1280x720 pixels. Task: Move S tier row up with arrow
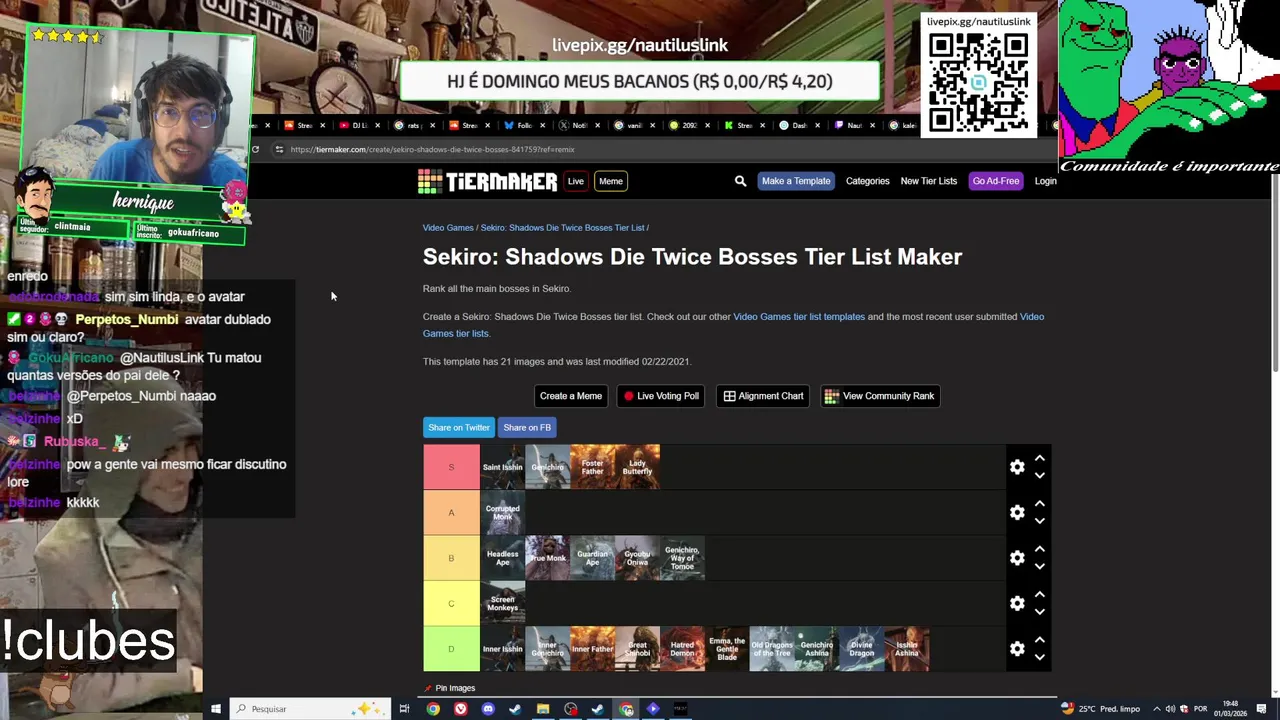[x=1040, y=458]
